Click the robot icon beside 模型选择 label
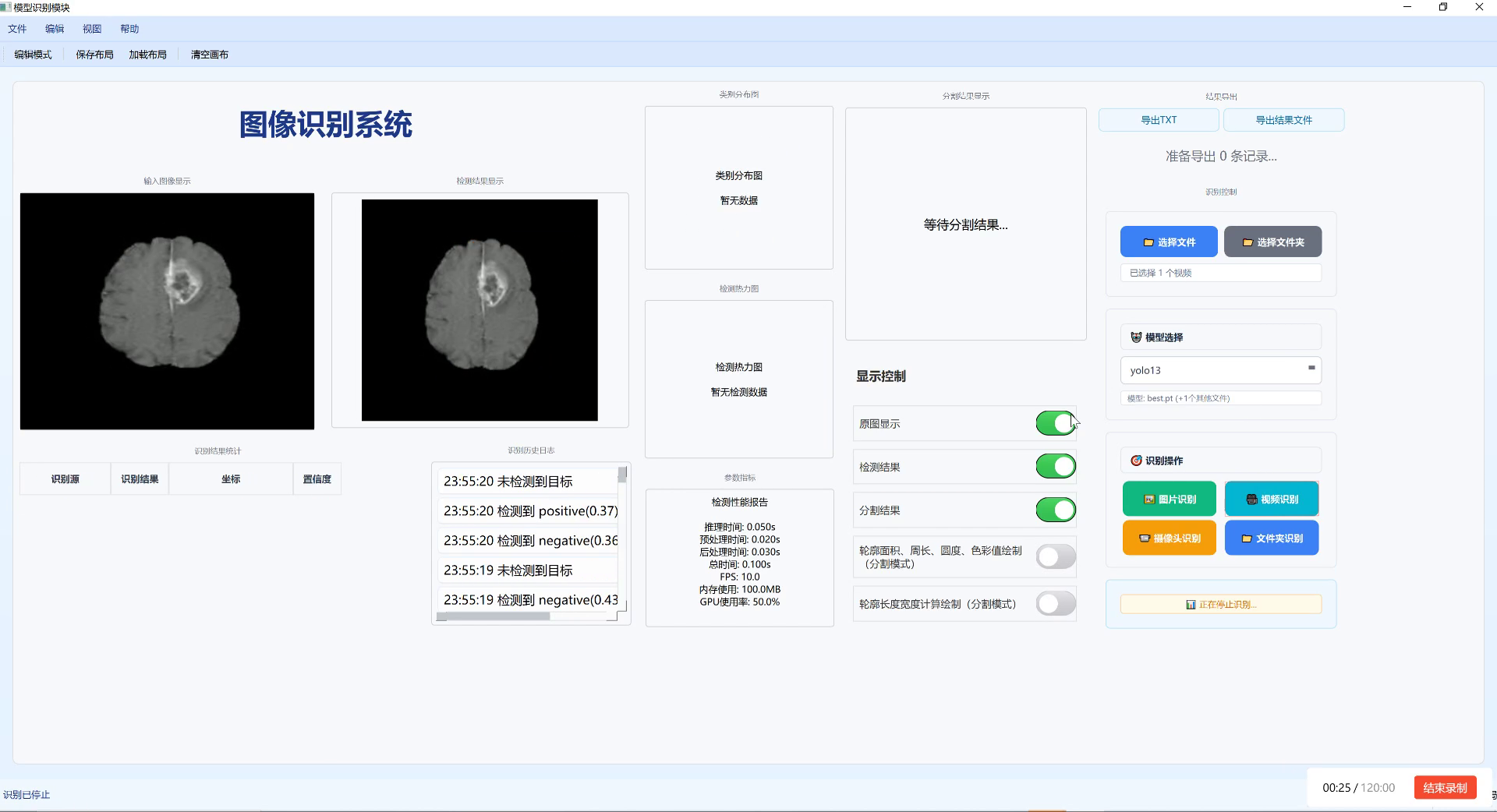Viewport: 1497px width, 812px height. [1135, 337]
